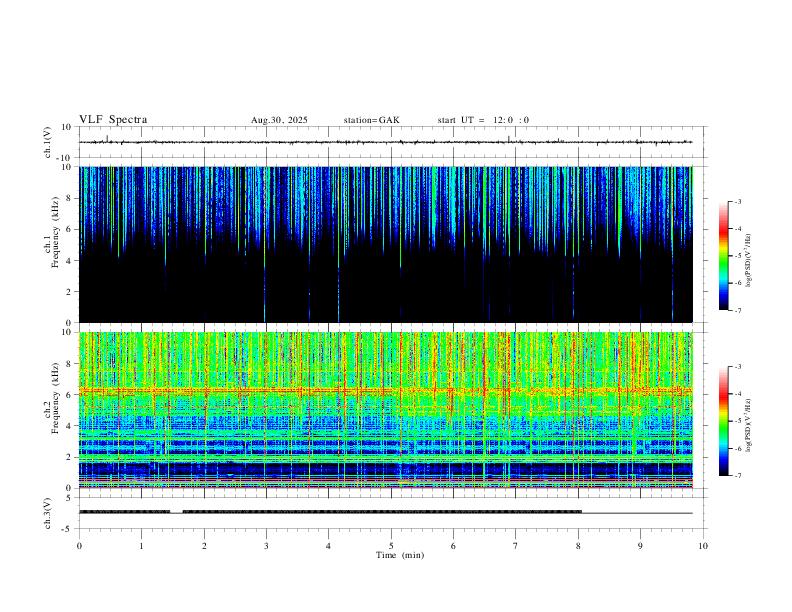792x612 pixels.
Task: Click time tick label "8" on x-axis
Action: (x=578, y=546)
